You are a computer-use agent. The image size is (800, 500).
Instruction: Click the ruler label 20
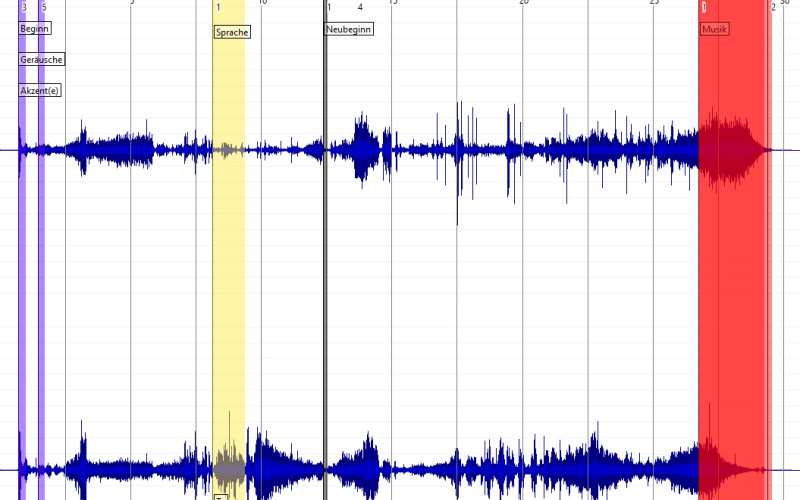point(524,2)
